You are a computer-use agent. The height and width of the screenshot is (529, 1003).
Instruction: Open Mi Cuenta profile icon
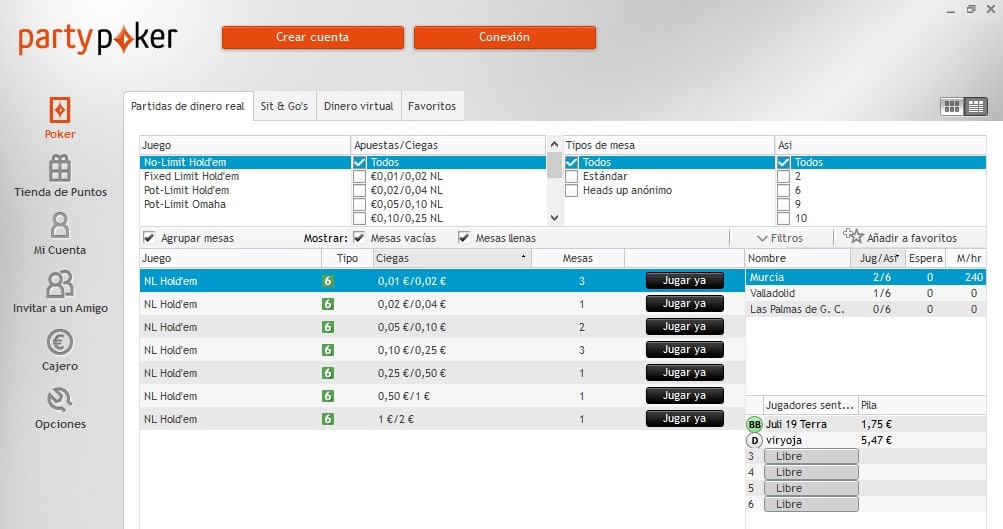59,226
